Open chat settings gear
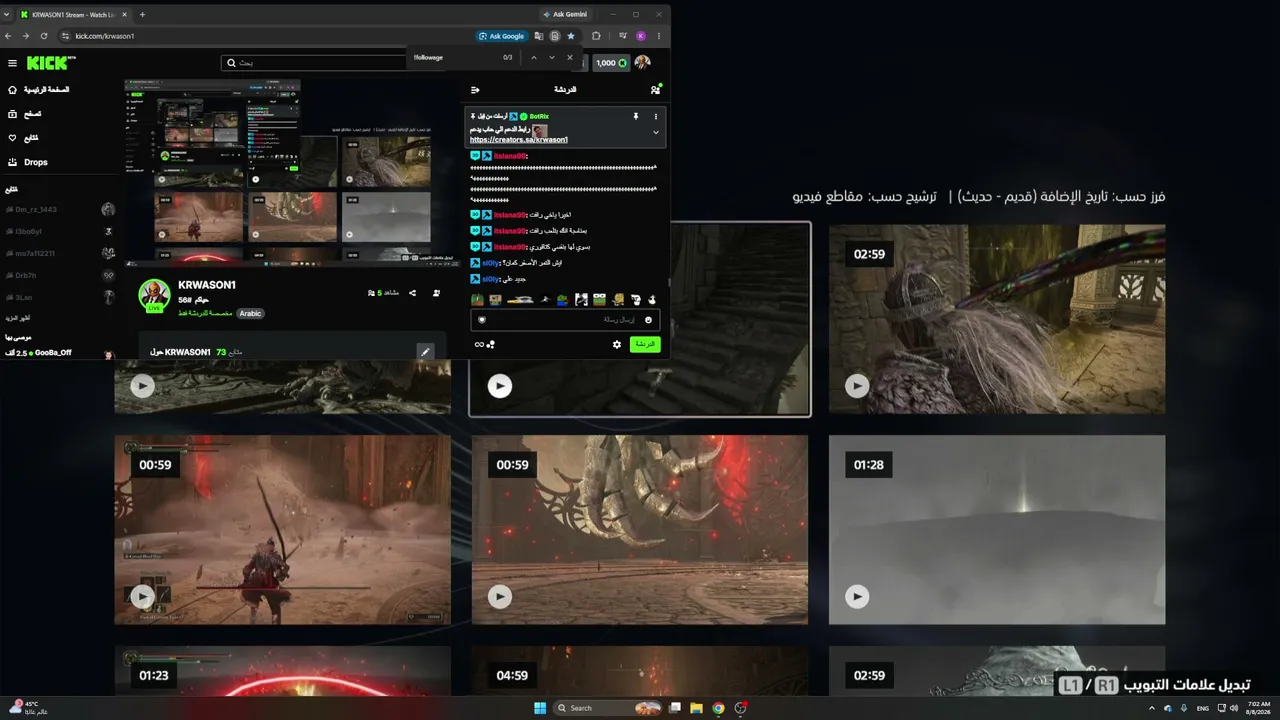 [617, 344]
